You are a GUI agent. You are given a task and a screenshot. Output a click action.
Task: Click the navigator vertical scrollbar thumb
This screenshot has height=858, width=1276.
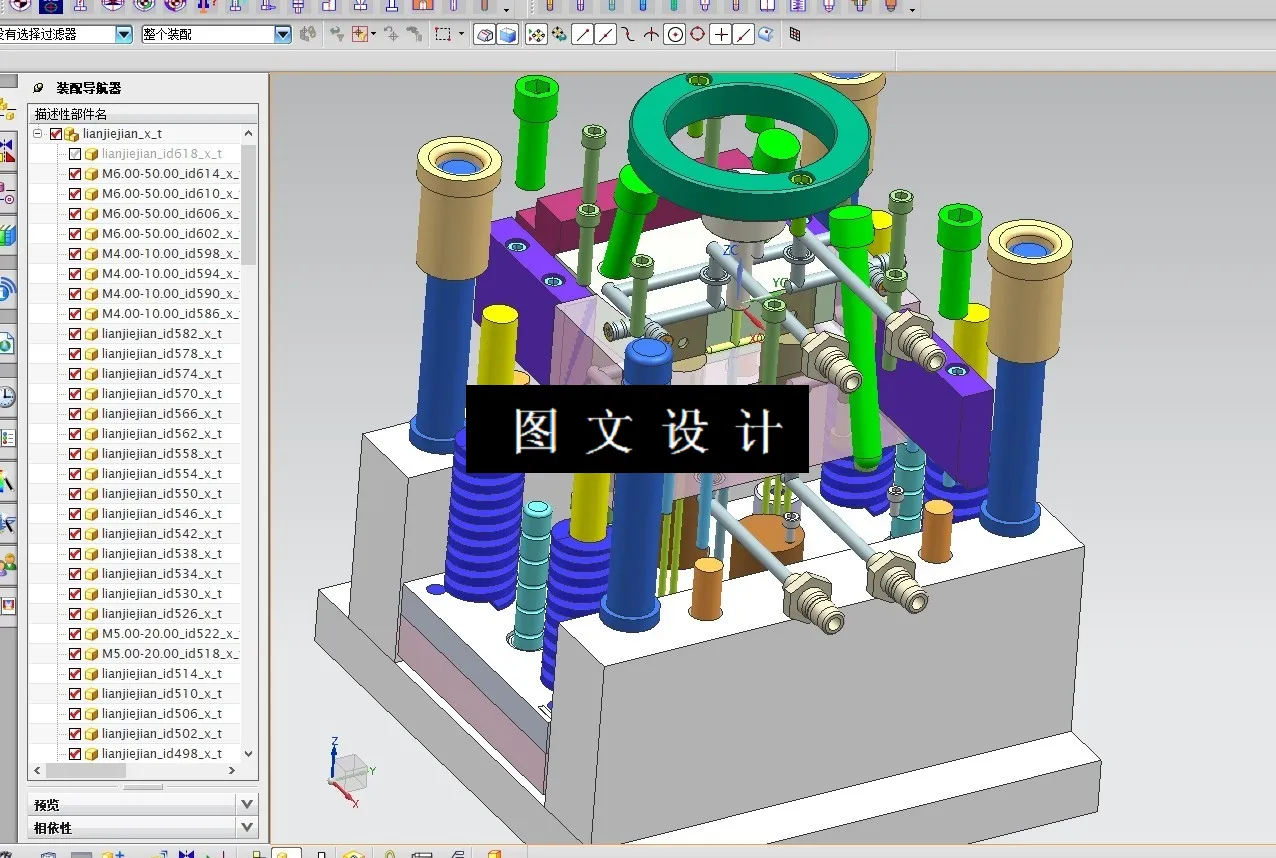point(249,205)
